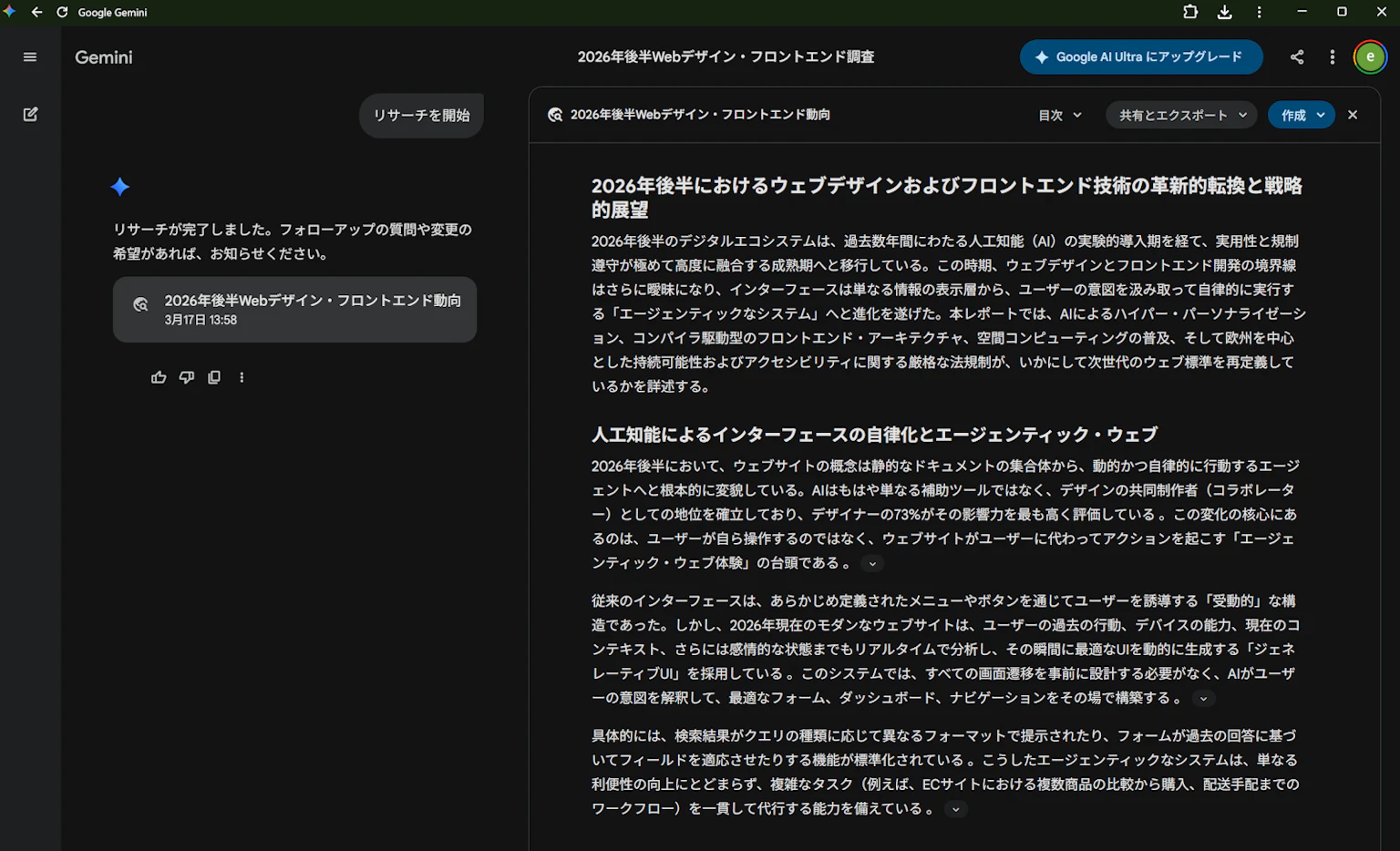Open the hamburger main menu
Screen dimensions: 1400x851
coord(30,57)
